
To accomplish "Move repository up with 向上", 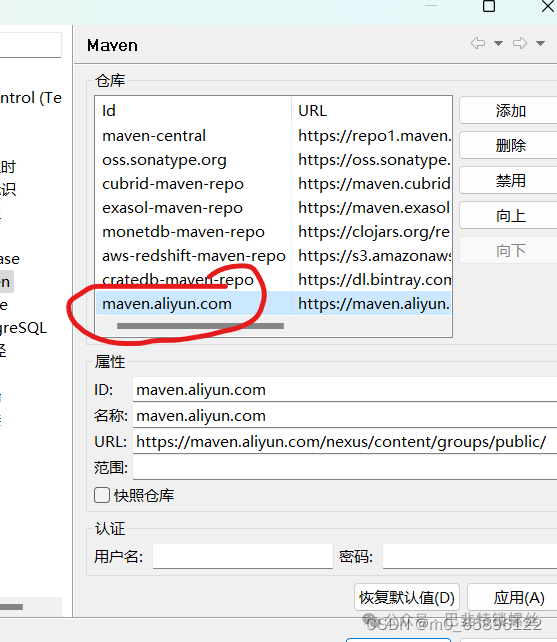I will click(509, 215).
